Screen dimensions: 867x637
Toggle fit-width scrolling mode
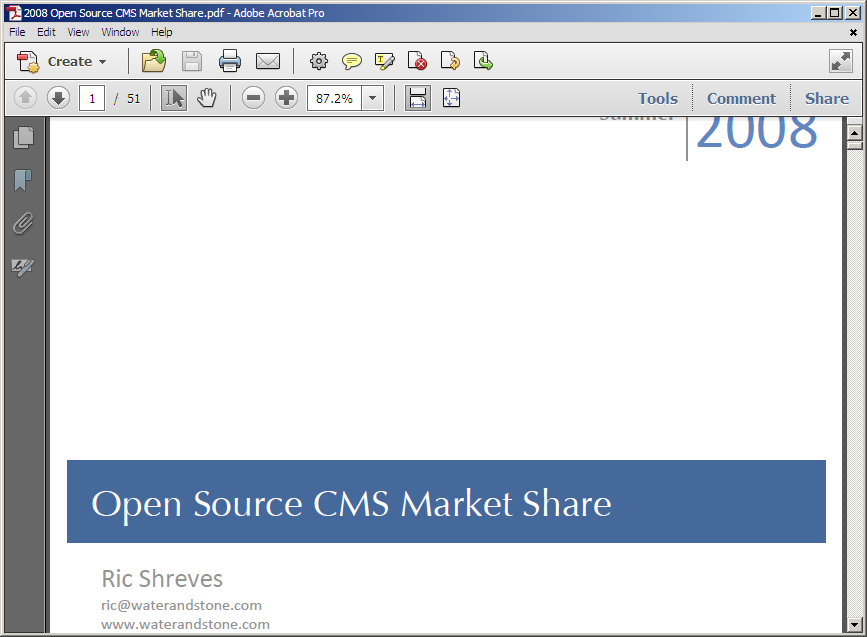(x=418, y=98)
